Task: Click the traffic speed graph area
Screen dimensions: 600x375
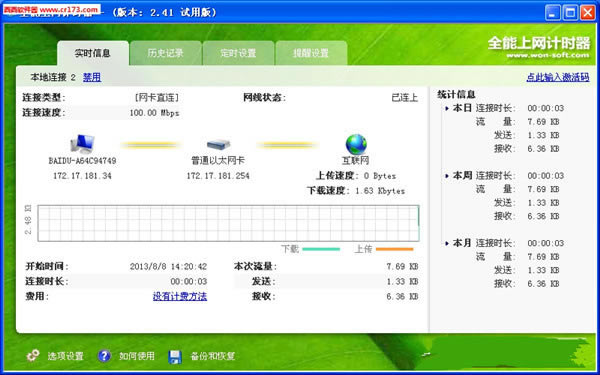Action: click(x=228, y=223)
